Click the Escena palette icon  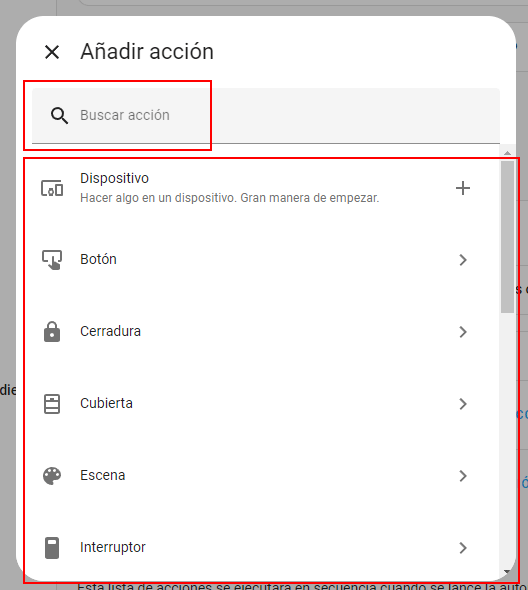[52, 476]
